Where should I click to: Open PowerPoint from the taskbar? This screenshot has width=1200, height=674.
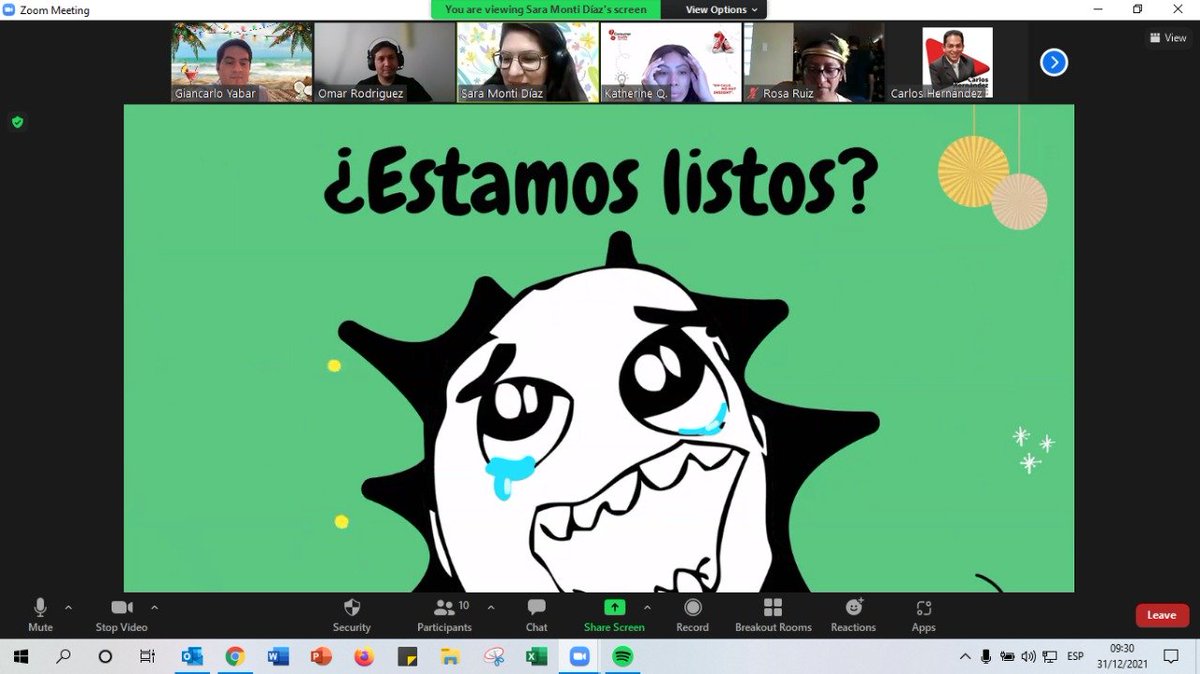point(321,657)
